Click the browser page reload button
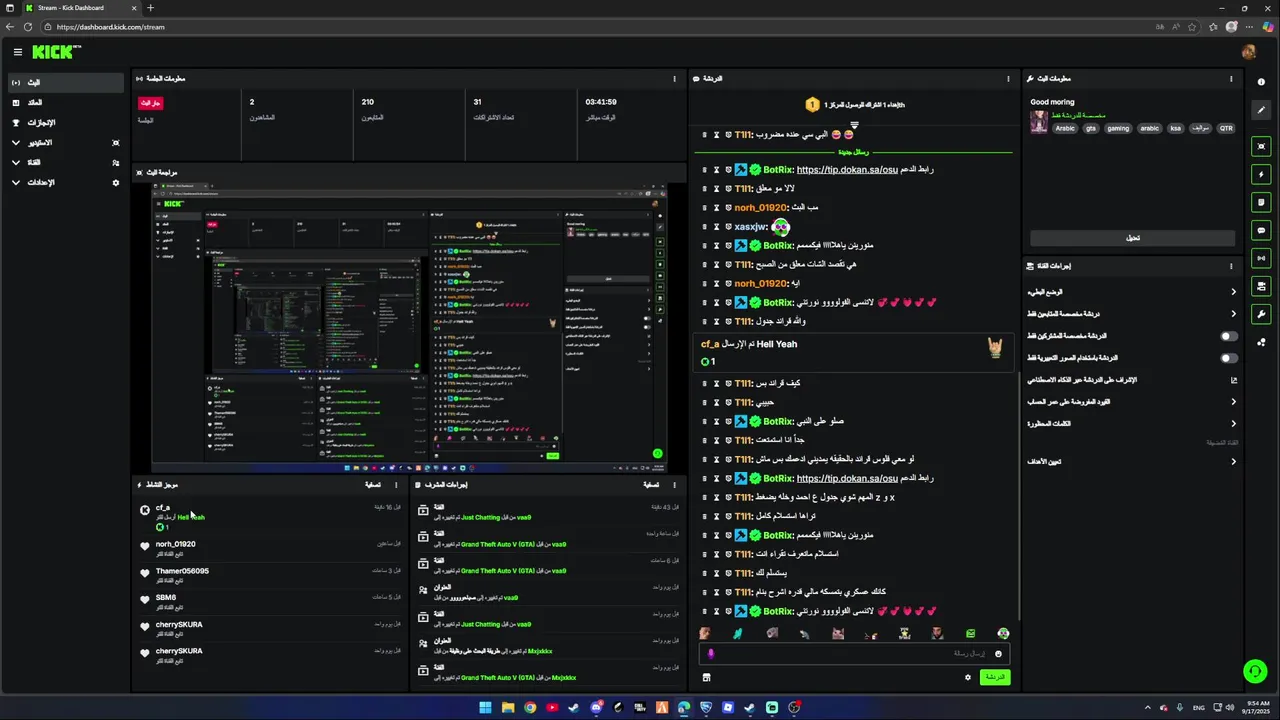 (27, 27)
